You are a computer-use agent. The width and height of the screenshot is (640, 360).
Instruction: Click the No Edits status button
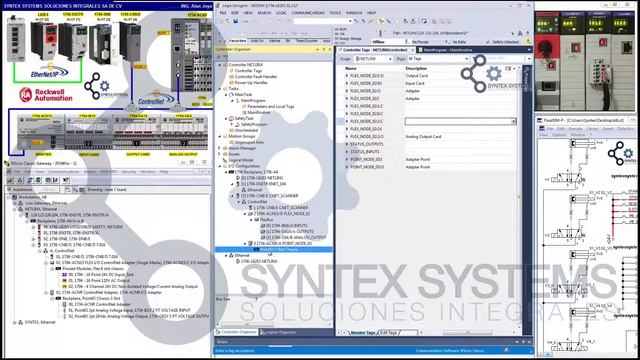click(x=459, y=42)
